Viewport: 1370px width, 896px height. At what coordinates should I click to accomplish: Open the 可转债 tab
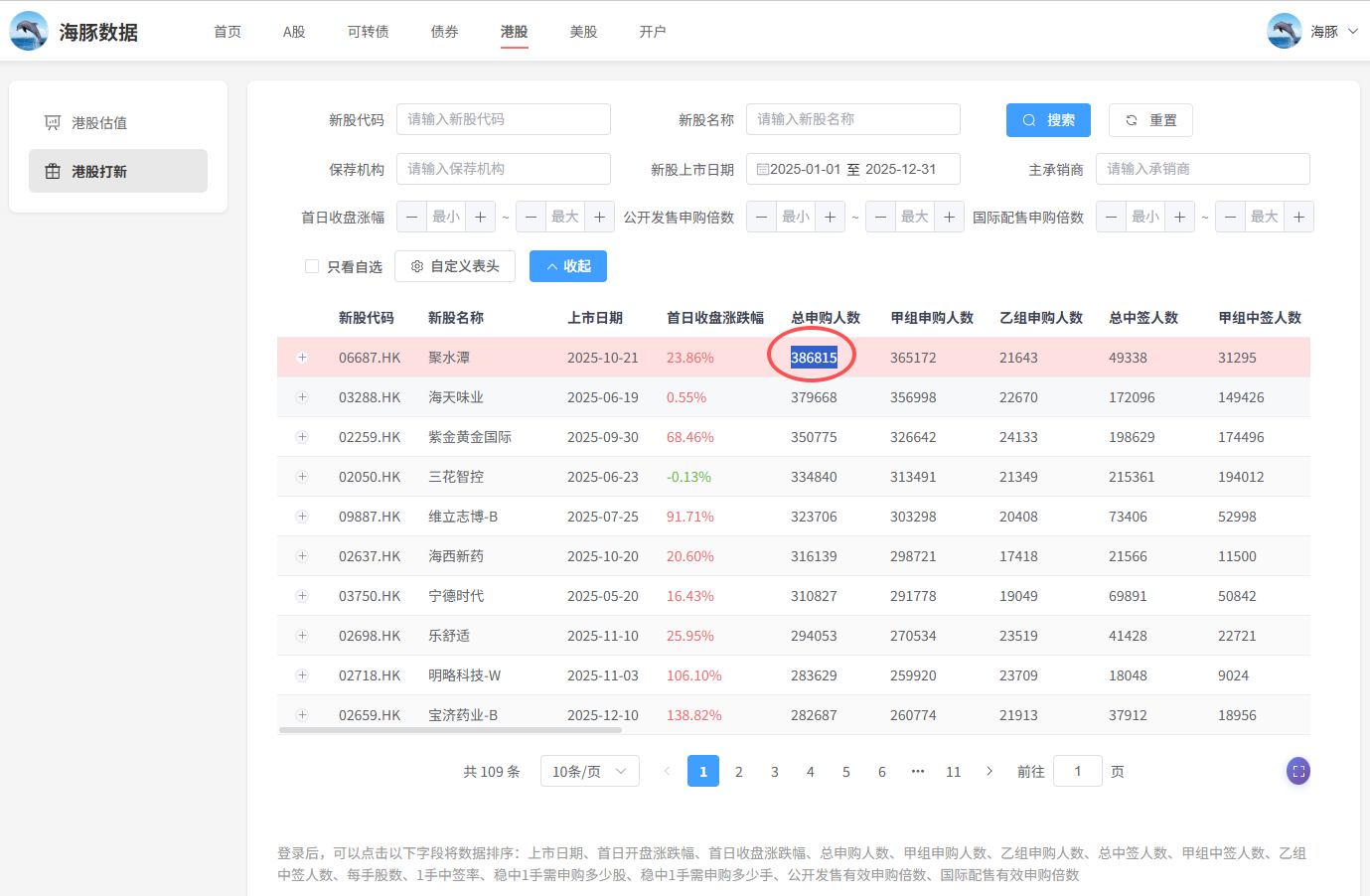(369, 32)
